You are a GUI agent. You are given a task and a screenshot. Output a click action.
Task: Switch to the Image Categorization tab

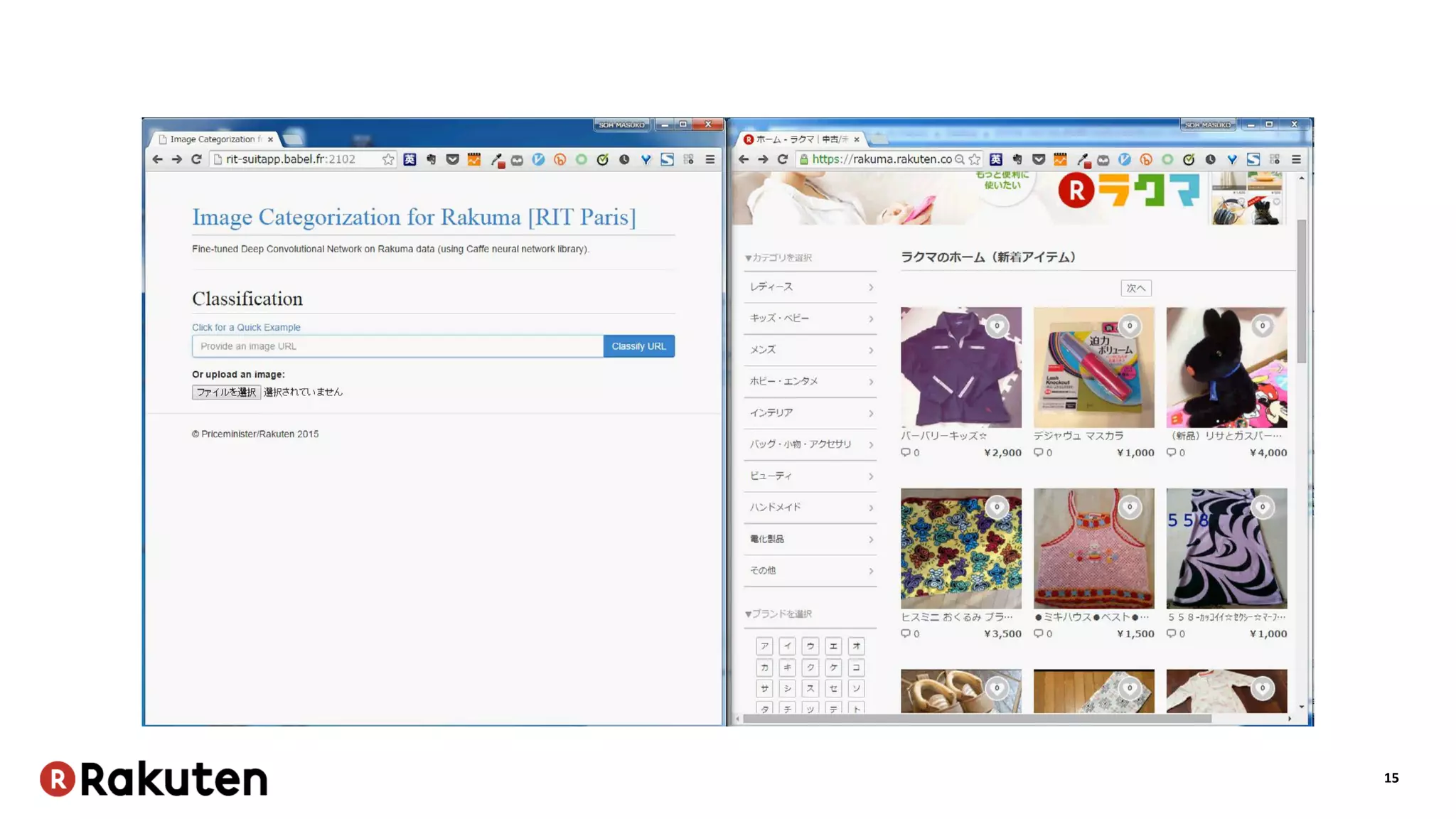click(215, 139)
